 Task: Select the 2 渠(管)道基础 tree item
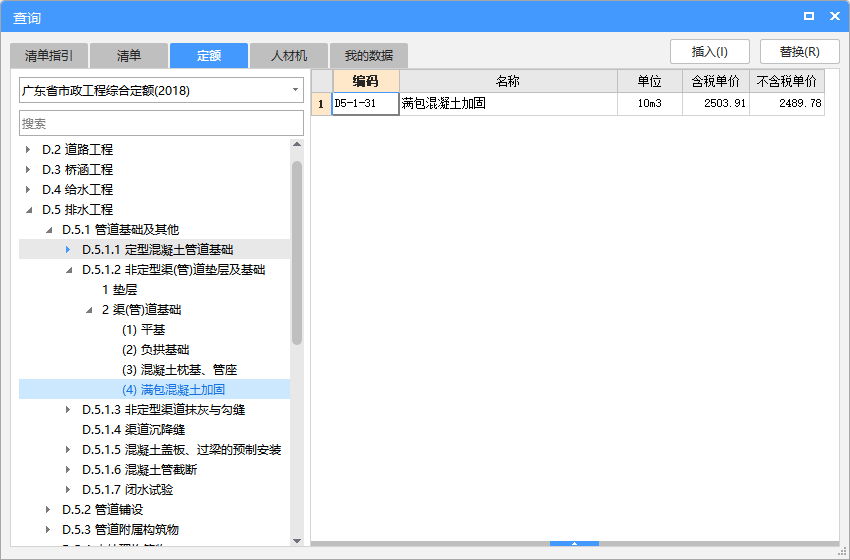coord(141,310)
